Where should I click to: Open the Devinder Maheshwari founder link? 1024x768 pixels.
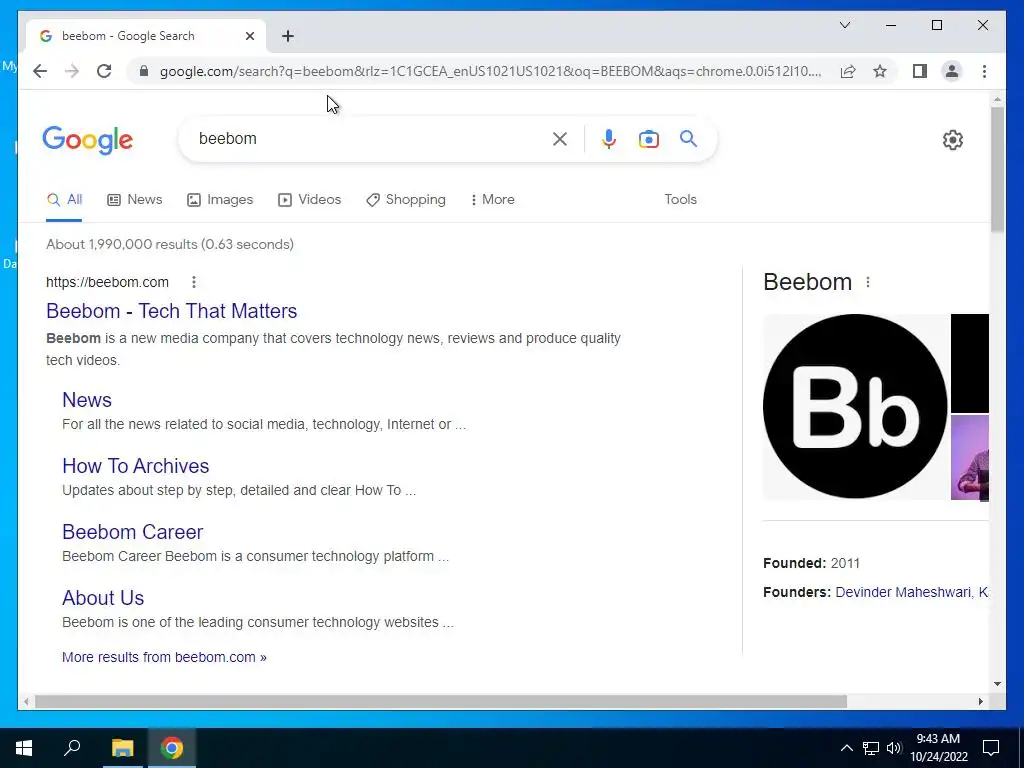[903, 592]
